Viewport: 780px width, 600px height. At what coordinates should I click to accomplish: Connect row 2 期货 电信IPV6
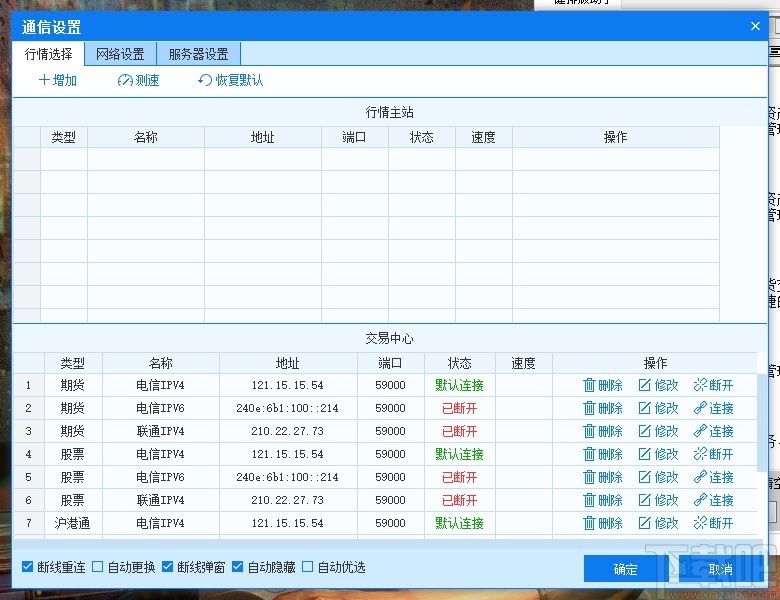tap(713, 408)
